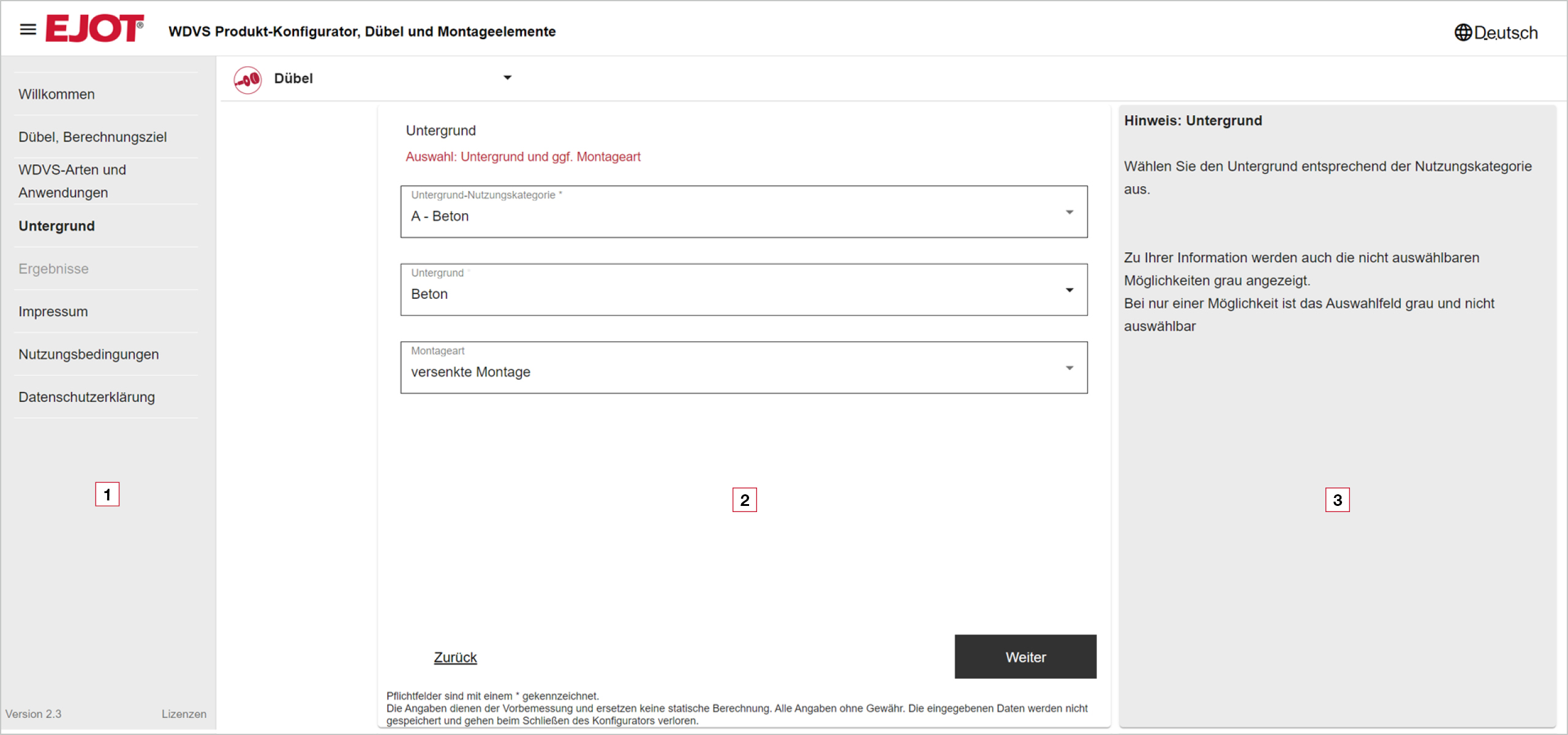Image resolution: width=1568 pixels, height=735 pixels.
Task: Open Ergebnisse sidebar entry
Action: 53,269
